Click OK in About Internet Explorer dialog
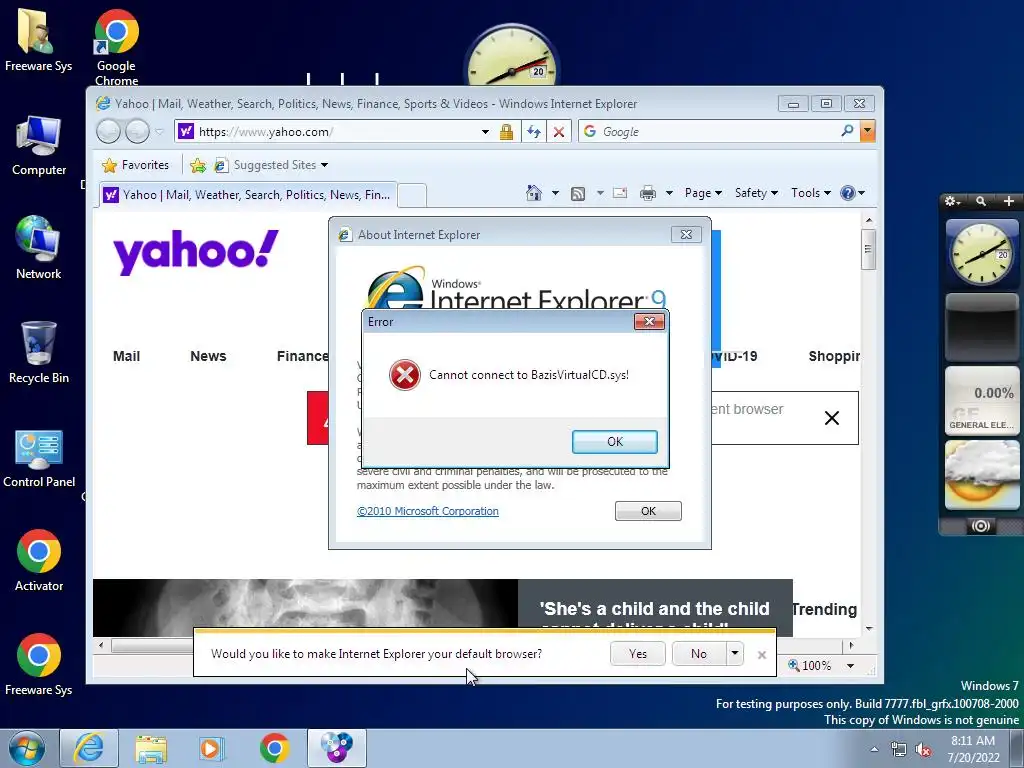This screenshot has width=1024, height=768. pyautogui.click(x=648, y=511)
